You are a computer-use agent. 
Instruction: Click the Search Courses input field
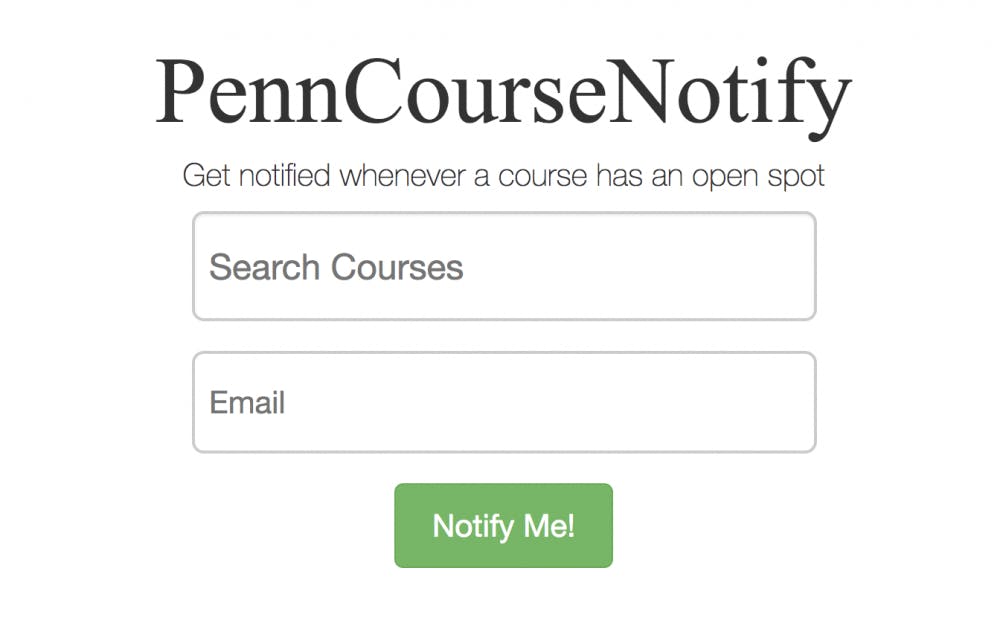pyautogui.click(x=503, y=267)
